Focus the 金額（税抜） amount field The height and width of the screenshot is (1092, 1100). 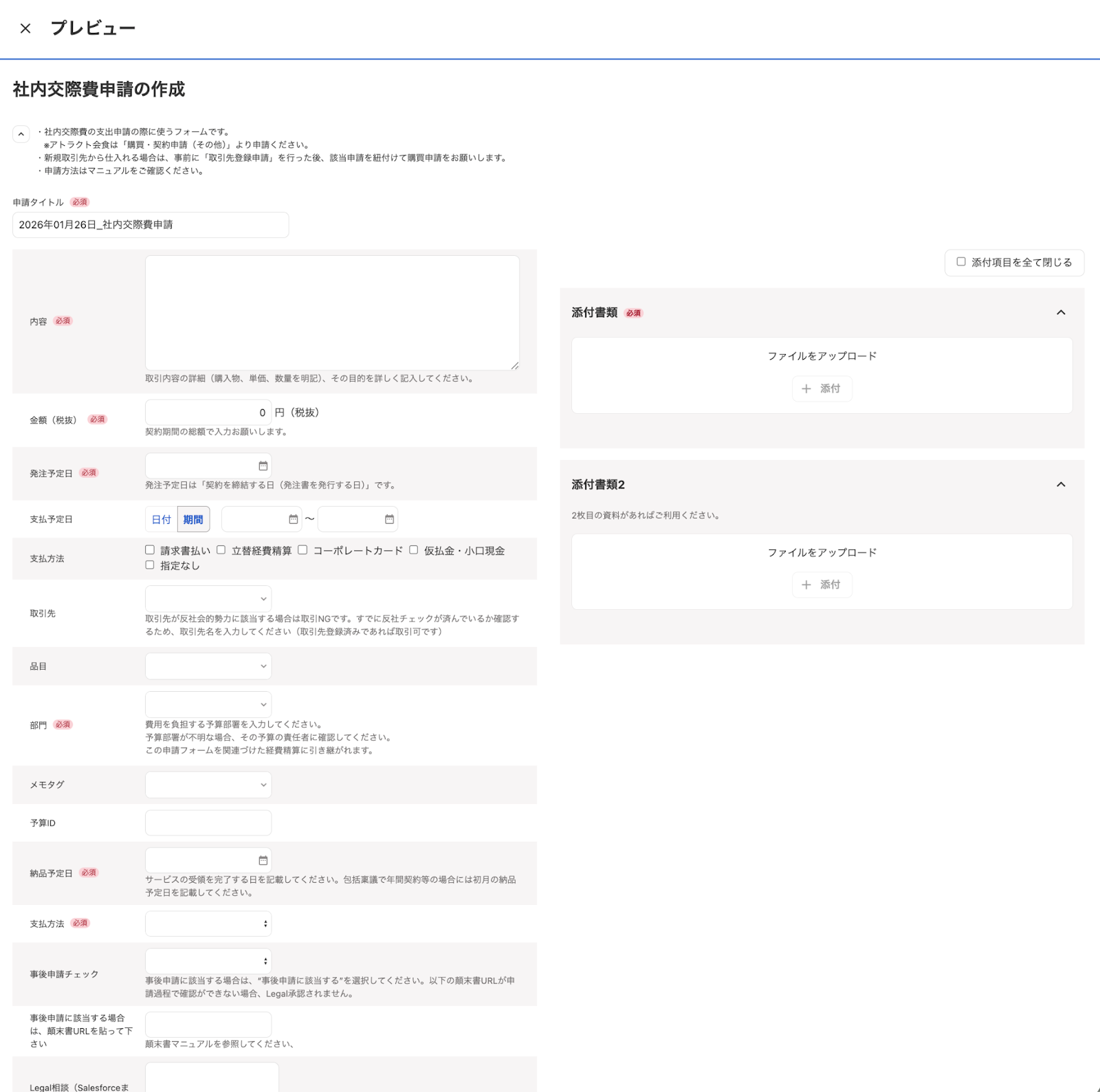[x=208, y=413]
